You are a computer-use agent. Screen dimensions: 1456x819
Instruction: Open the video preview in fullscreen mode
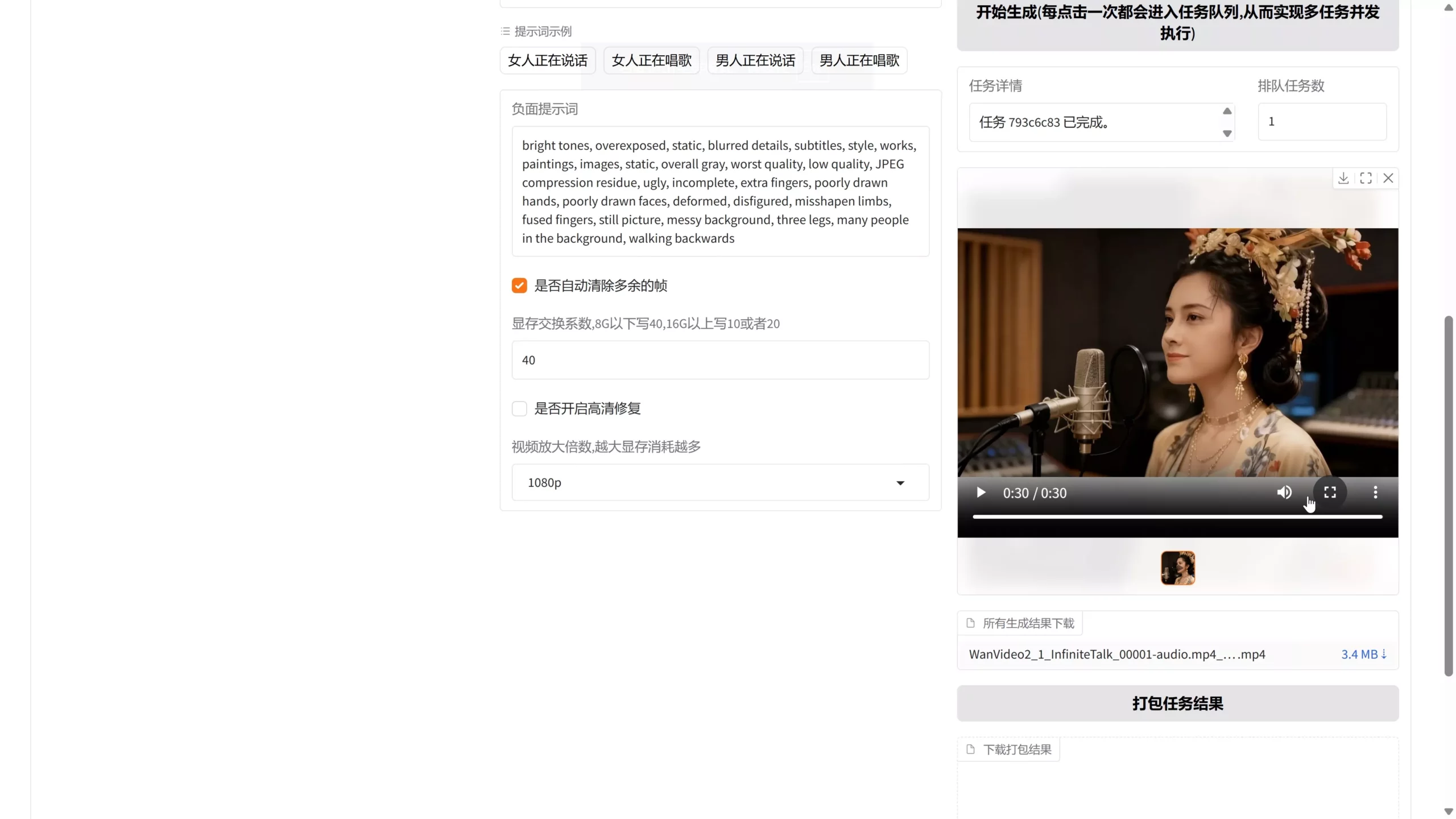1366,178
